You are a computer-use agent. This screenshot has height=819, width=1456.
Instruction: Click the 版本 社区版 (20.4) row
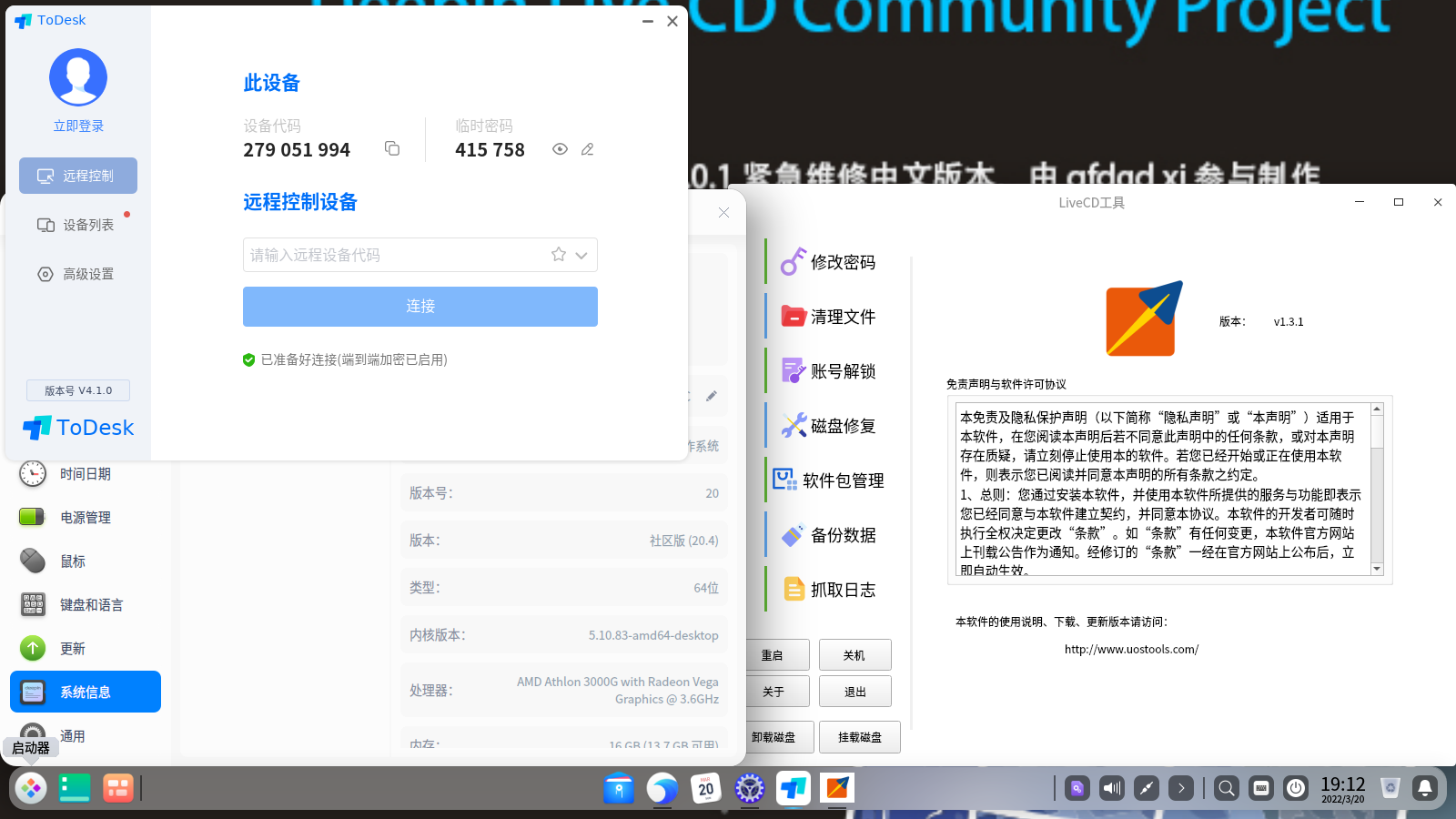click(564, 541)
